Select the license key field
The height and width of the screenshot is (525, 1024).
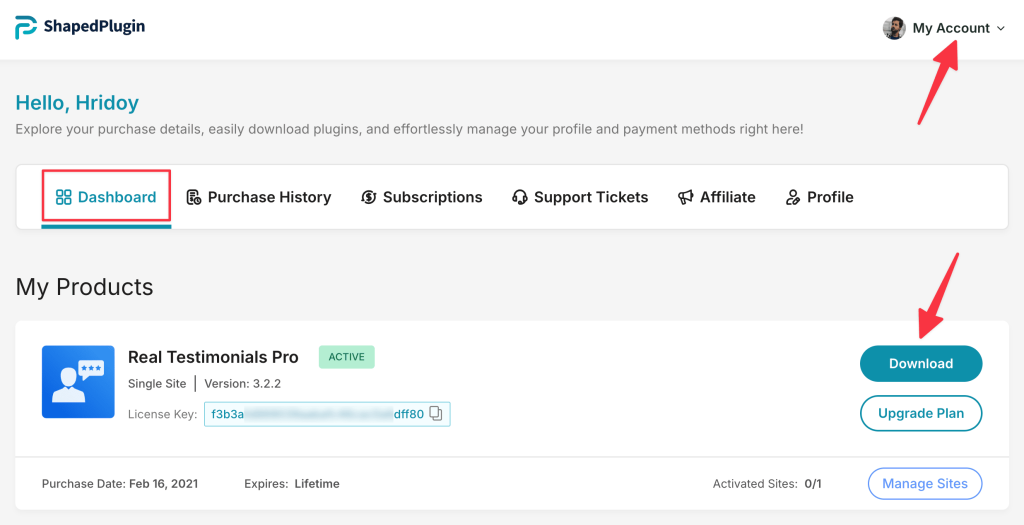pos(327,414)
